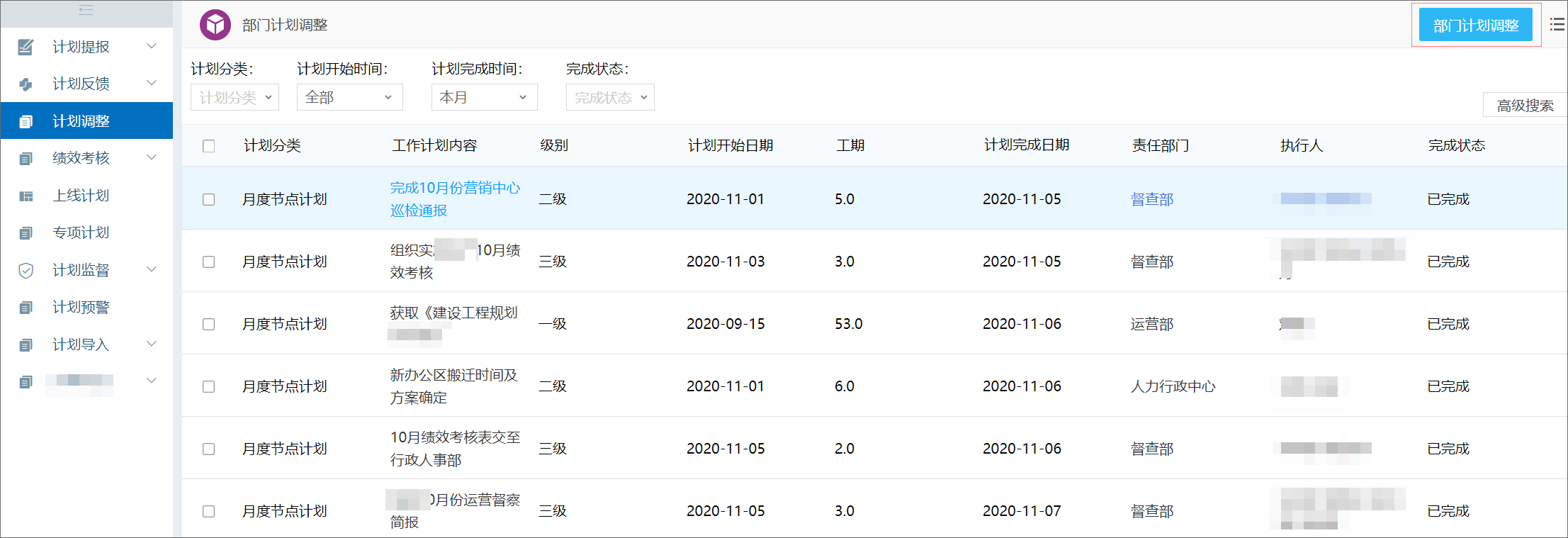Open the 计划分类 filter dropdown
This screenshot has width=1568, height=538.
[x=235, y=97]
